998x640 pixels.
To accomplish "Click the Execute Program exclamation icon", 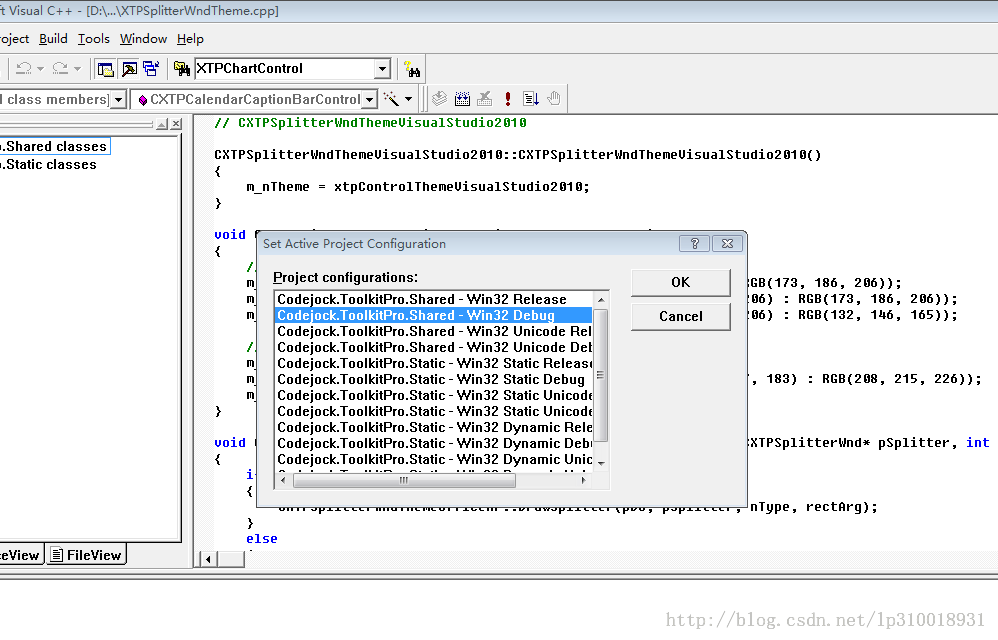I will (x=507, y=99).
